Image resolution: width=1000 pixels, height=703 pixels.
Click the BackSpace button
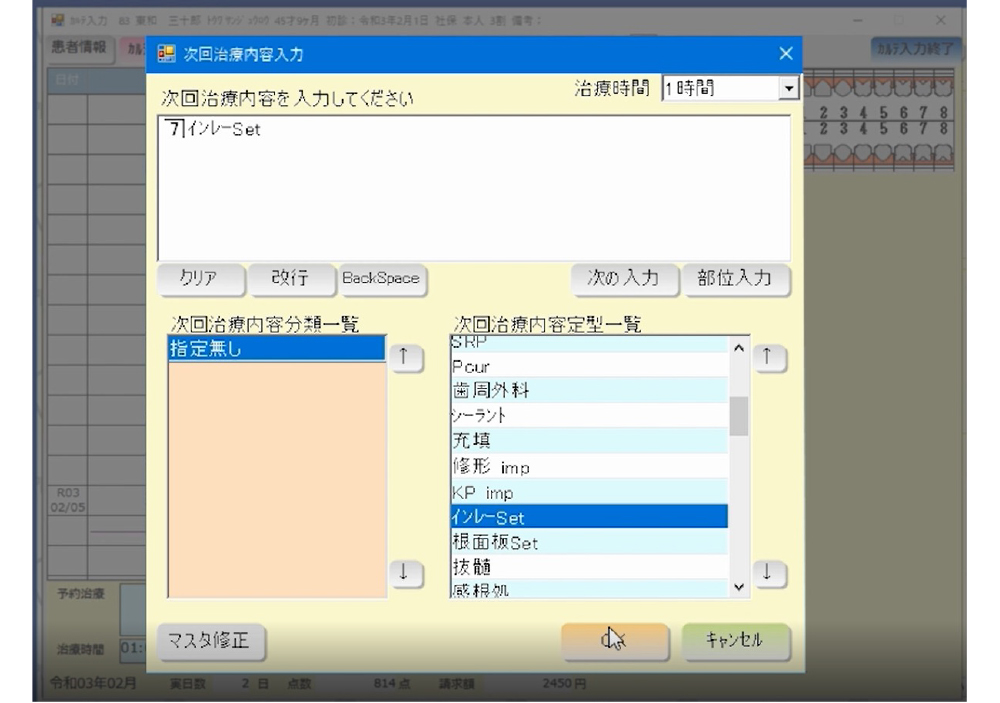click(x=380, y=278)
